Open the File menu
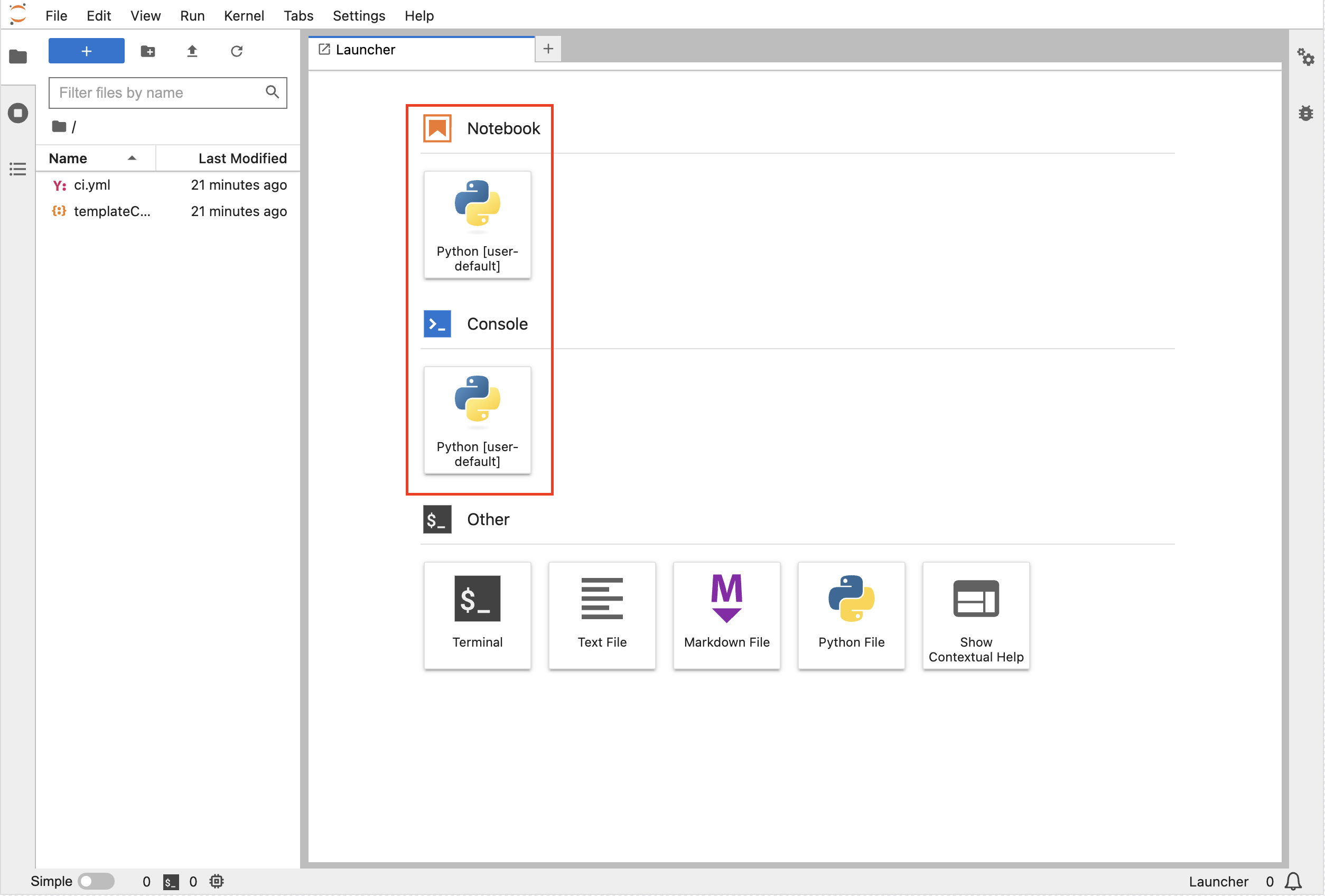The height and width of the screenshot is (896, 1325). click(57, 15)
